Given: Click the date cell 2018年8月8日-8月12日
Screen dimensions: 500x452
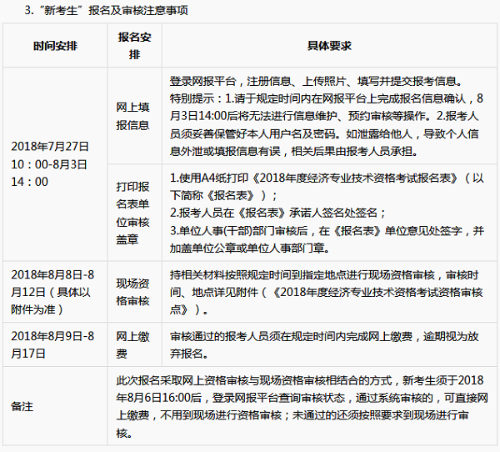Looking at the screenshot, I should (x=53, y=292).
